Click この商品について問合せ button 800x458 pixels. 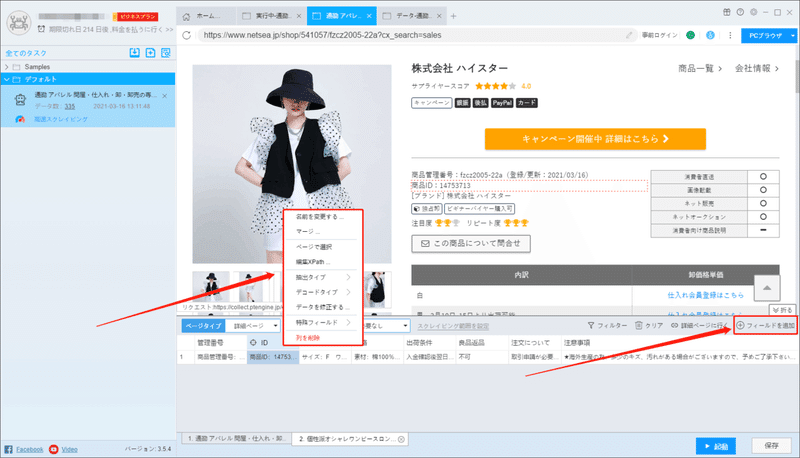471,244
